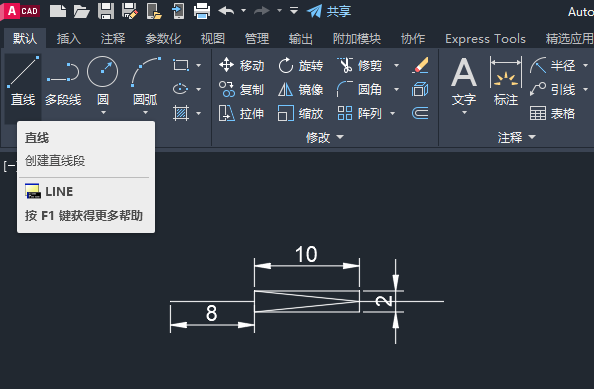Switch to the Parametric (参数化) tab

click(x=163, y=39)
